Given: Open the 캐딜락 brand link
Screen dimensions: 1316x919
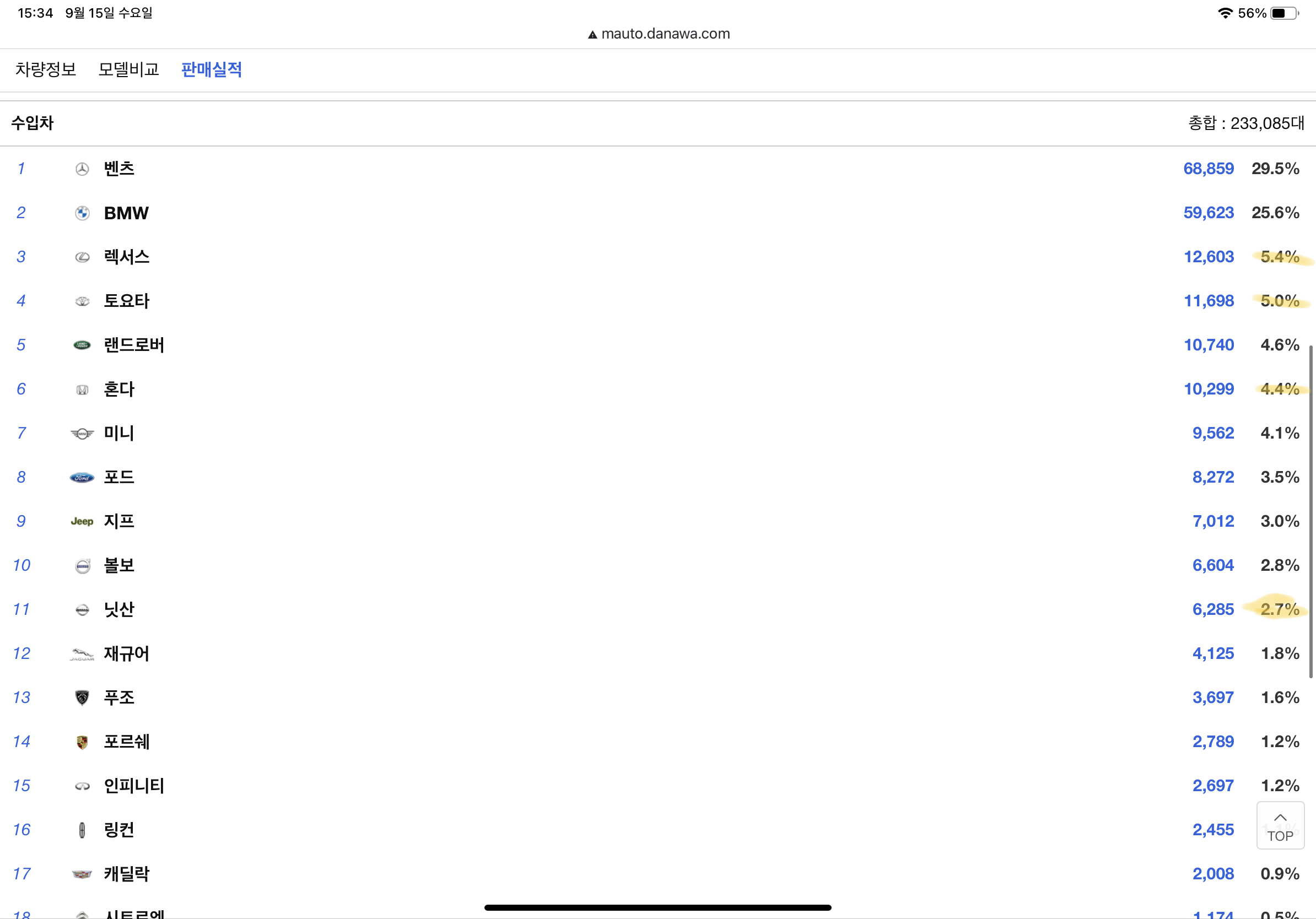Looking at the screenshot, I should [x=126, y=874].
